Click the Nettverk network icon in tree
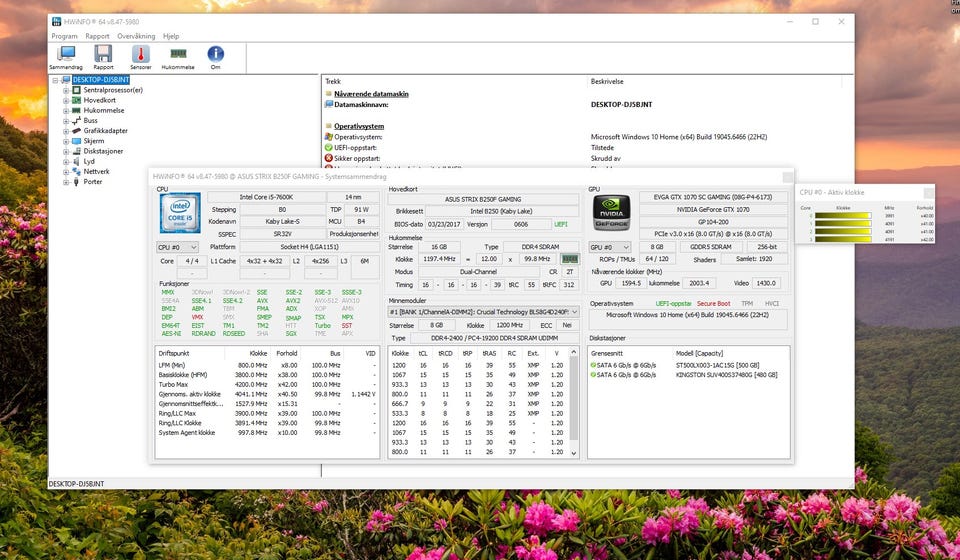This screenshot has height=560, width=960. coord(76,171)
